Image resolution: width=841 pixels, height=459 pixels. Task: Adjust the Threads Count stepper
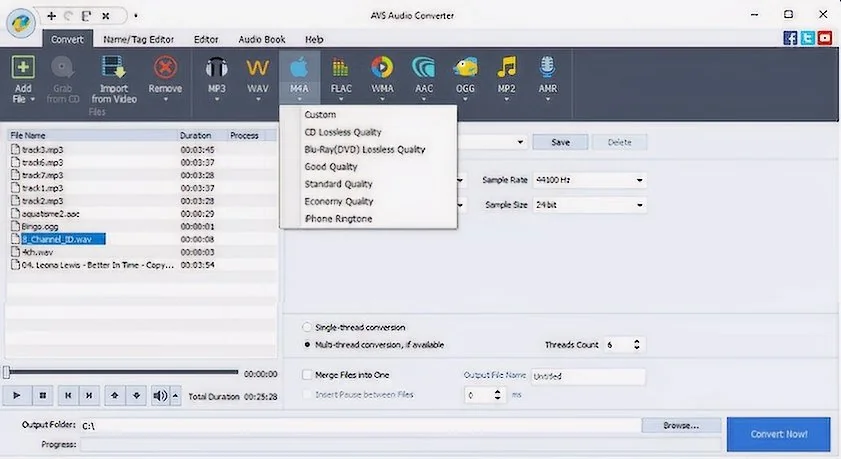637,345
